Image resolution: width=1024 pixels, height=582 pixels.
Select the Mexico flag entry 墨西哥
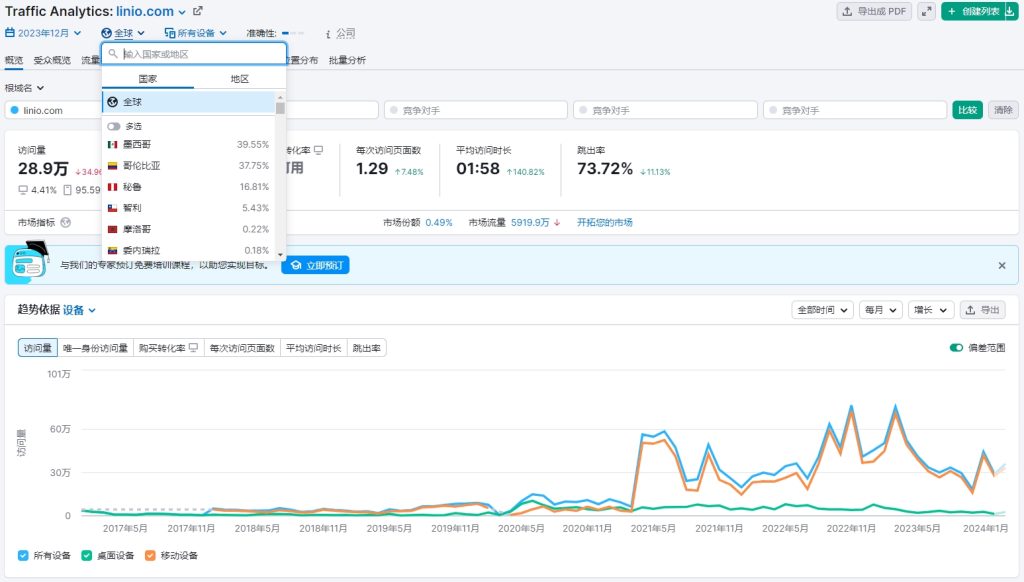tap(188, 144)
